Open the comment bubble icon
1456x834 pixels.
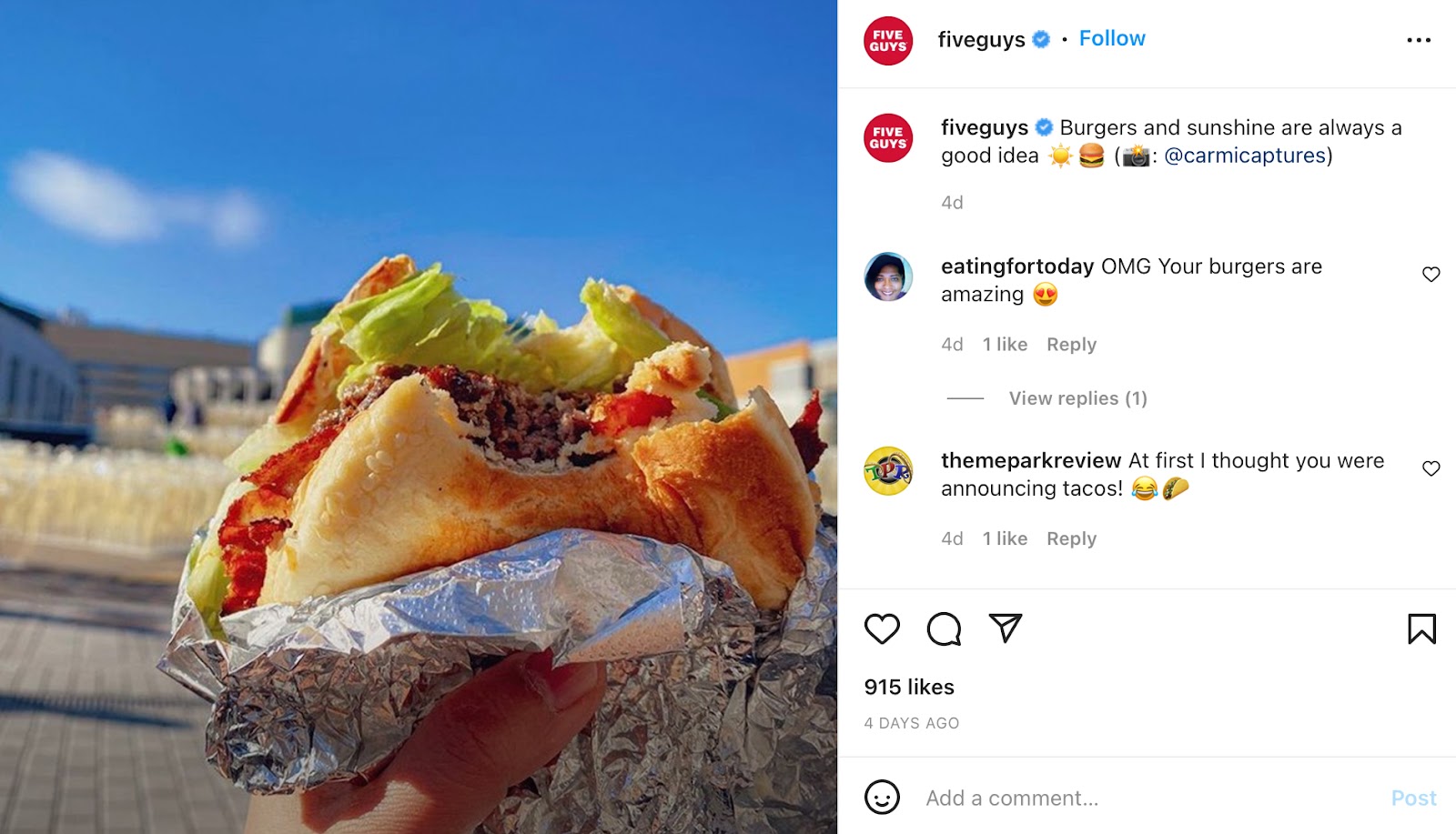click(944, 628)
